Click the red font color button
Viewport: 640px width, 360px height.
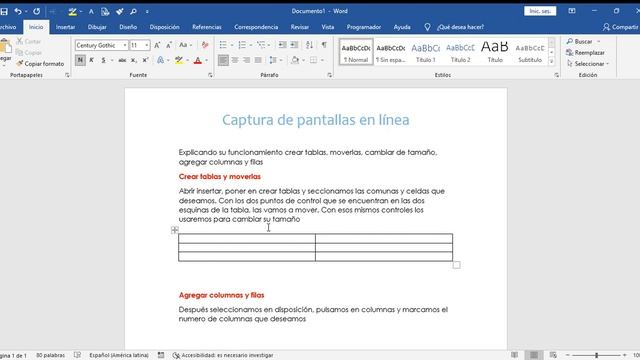point(198,60)
